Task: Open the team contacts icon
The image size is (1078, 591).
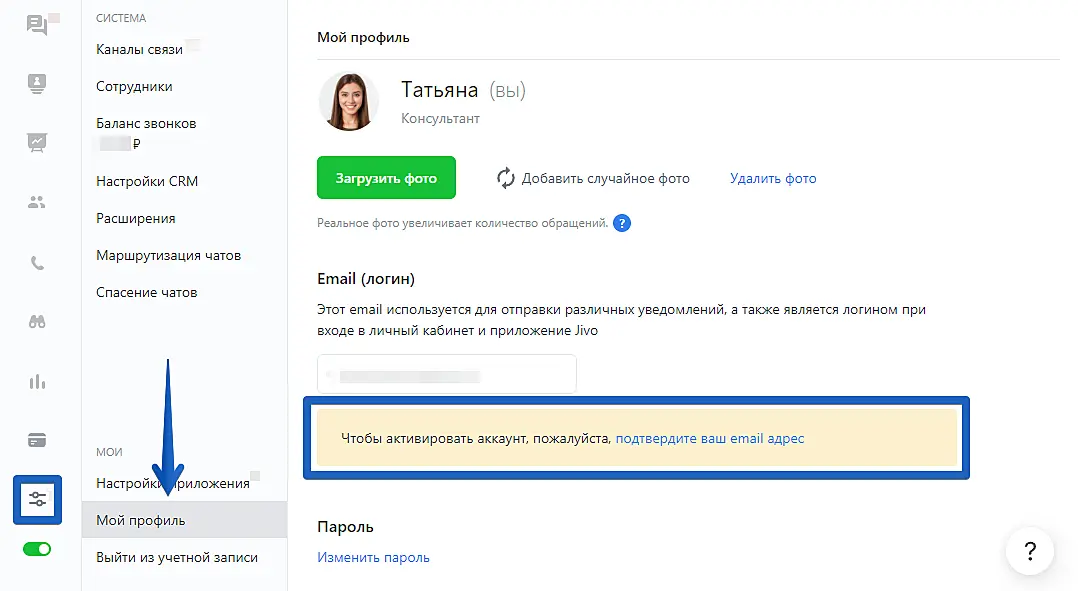Action: pos(37,203)
